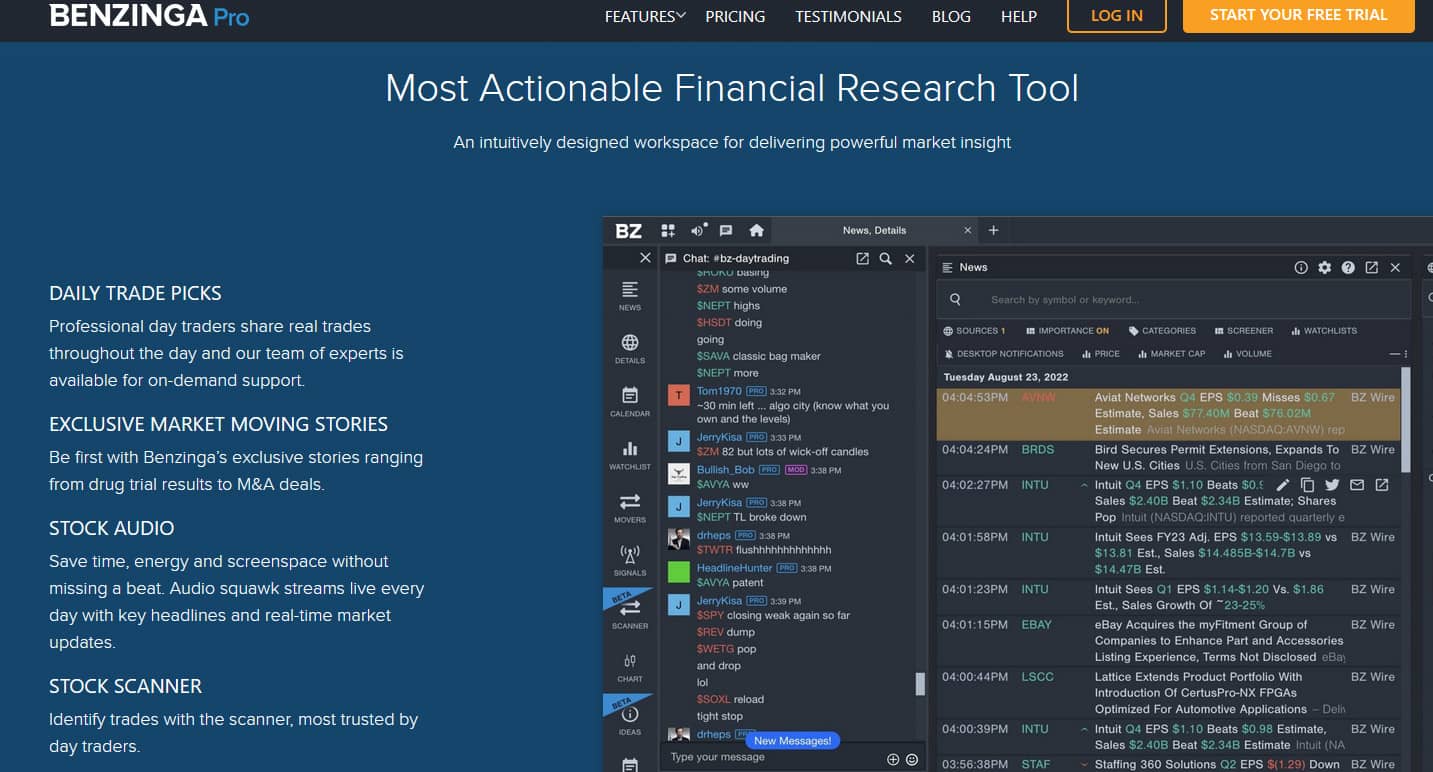This screenshot has height=772, width=1433.
Task: Open Testimonials page
Action: (848, 16)
